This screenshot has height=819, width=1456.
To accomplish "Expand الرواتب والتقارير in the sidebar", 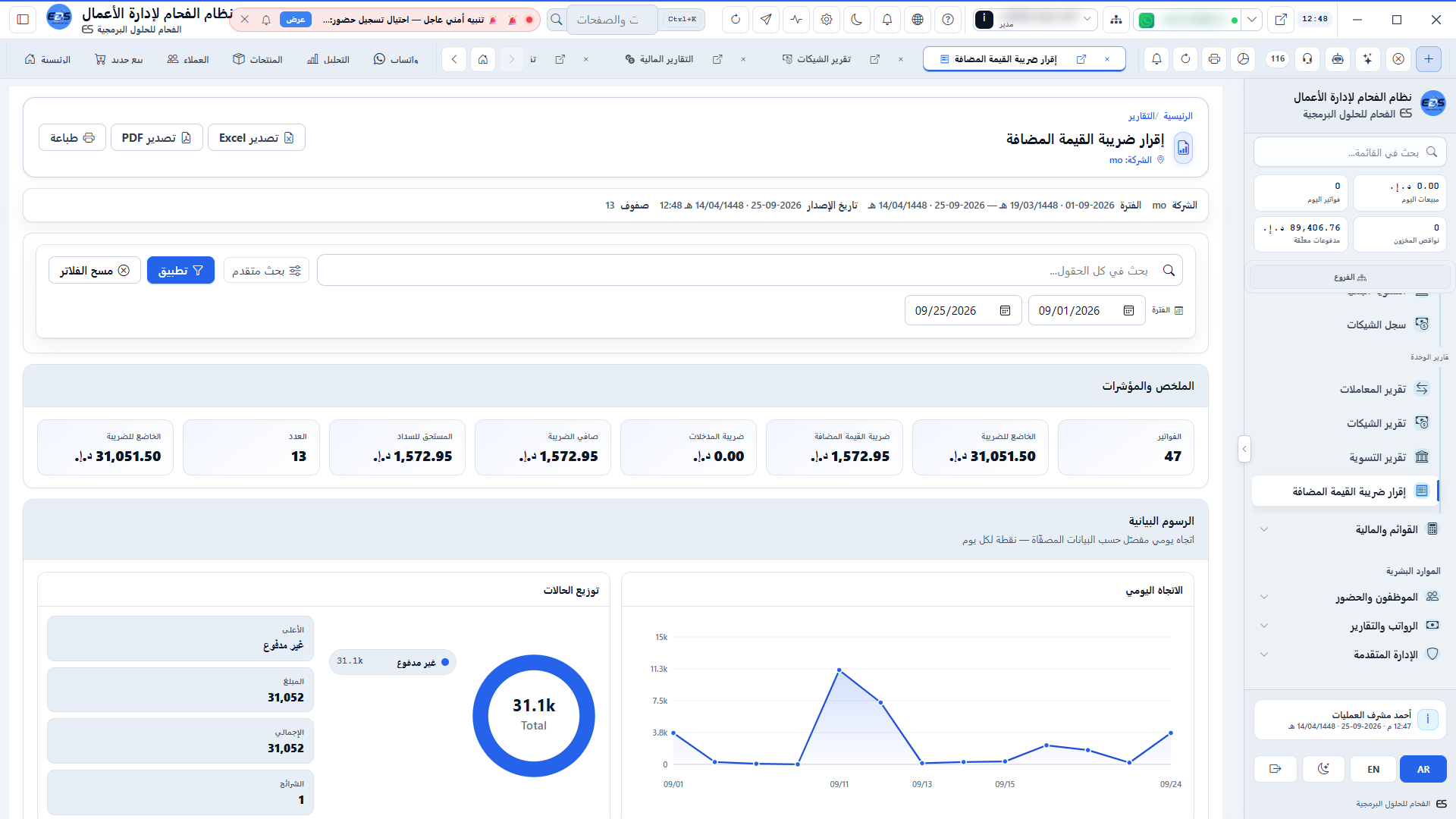I will point(1348,626).
